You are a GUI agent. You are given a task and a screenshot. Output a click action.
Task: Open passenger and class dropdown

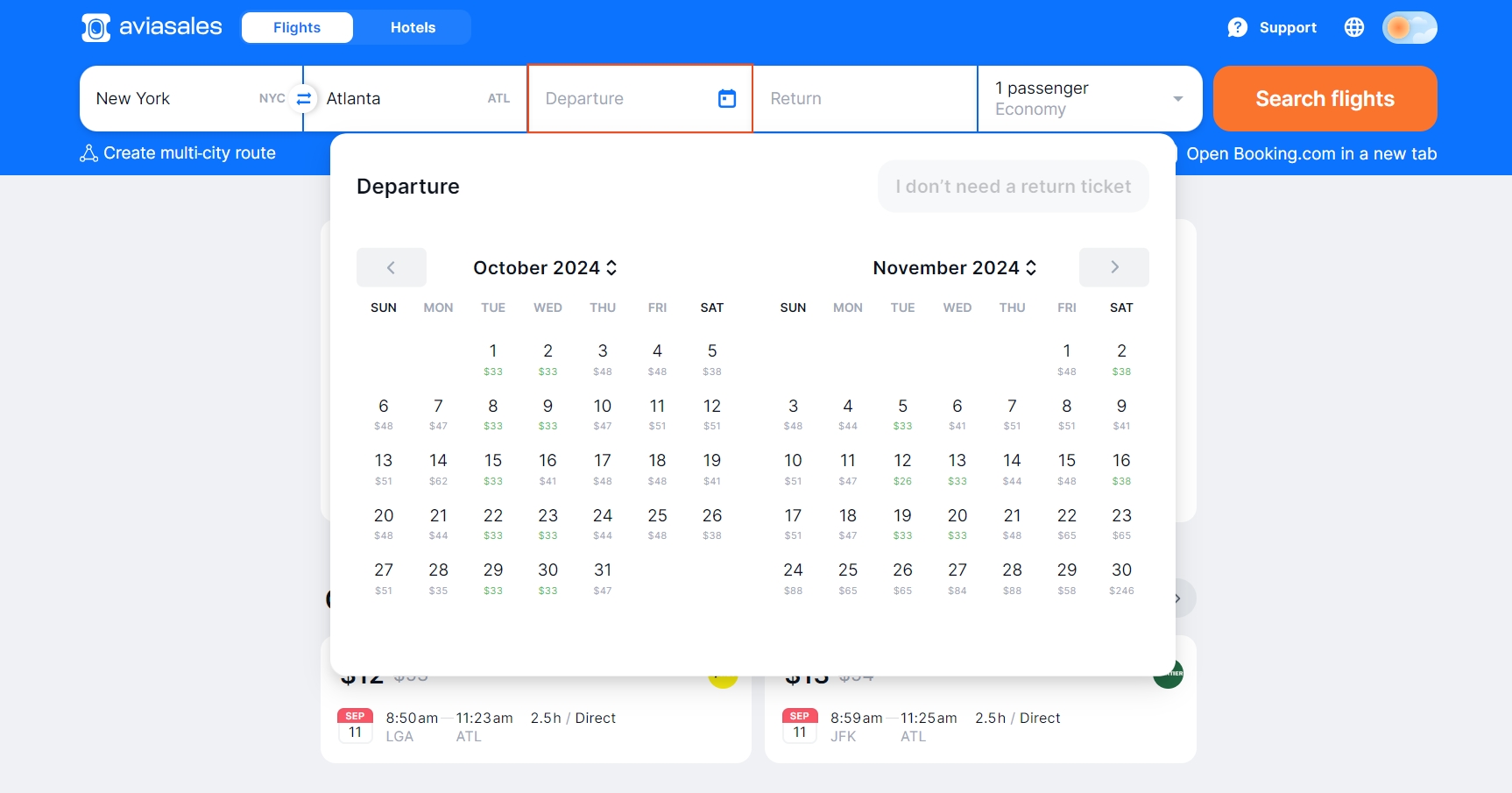coord(1090,99)
